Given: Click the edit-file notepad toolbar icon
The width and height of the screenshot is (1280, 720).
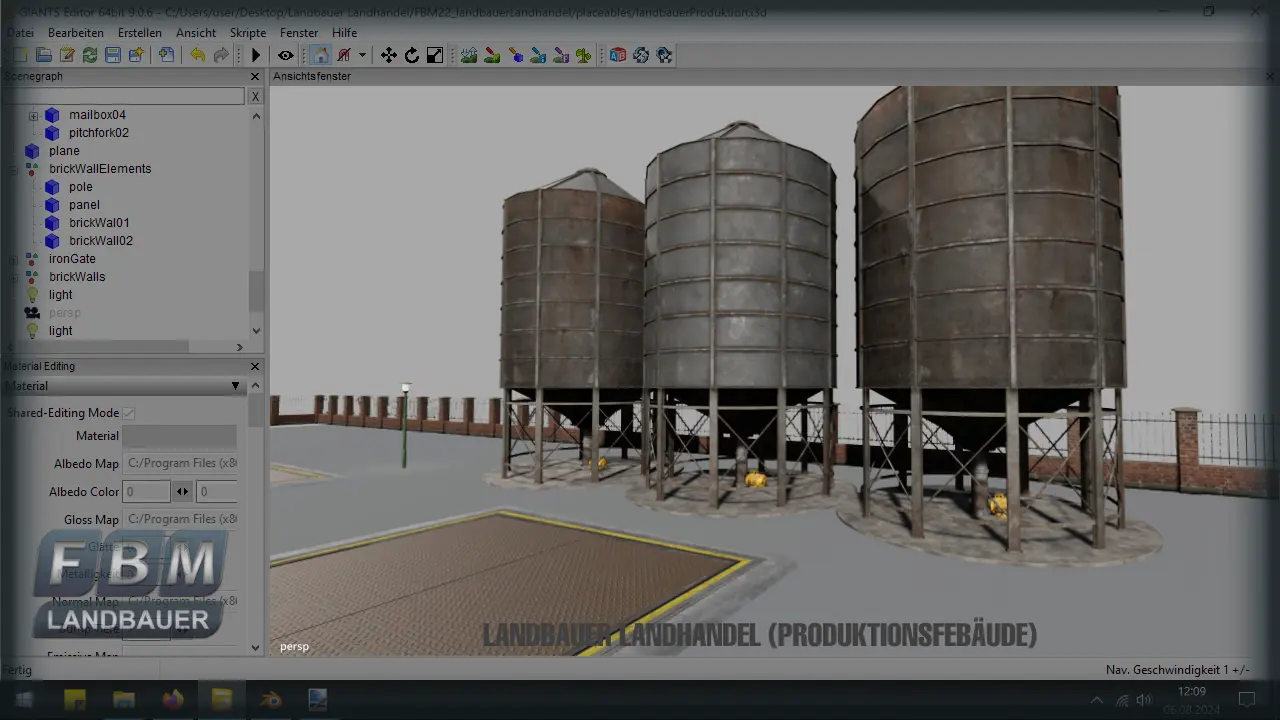Looking at the screenshot, I should [67, 55].
